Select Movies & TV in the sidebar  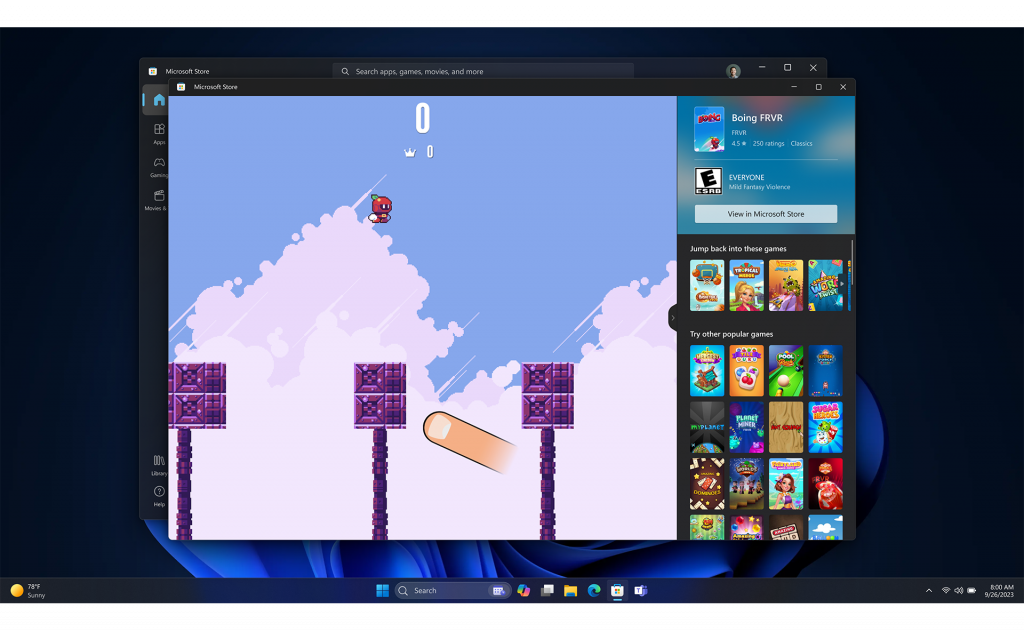158,200
